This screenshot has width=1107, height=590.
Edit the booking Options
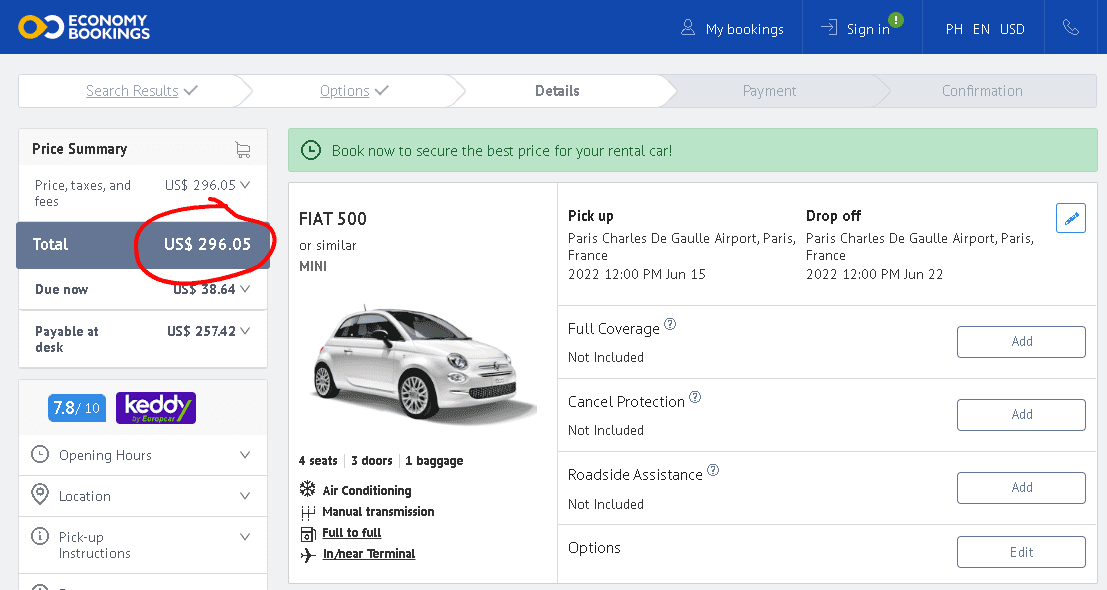tap(1021, 551)
